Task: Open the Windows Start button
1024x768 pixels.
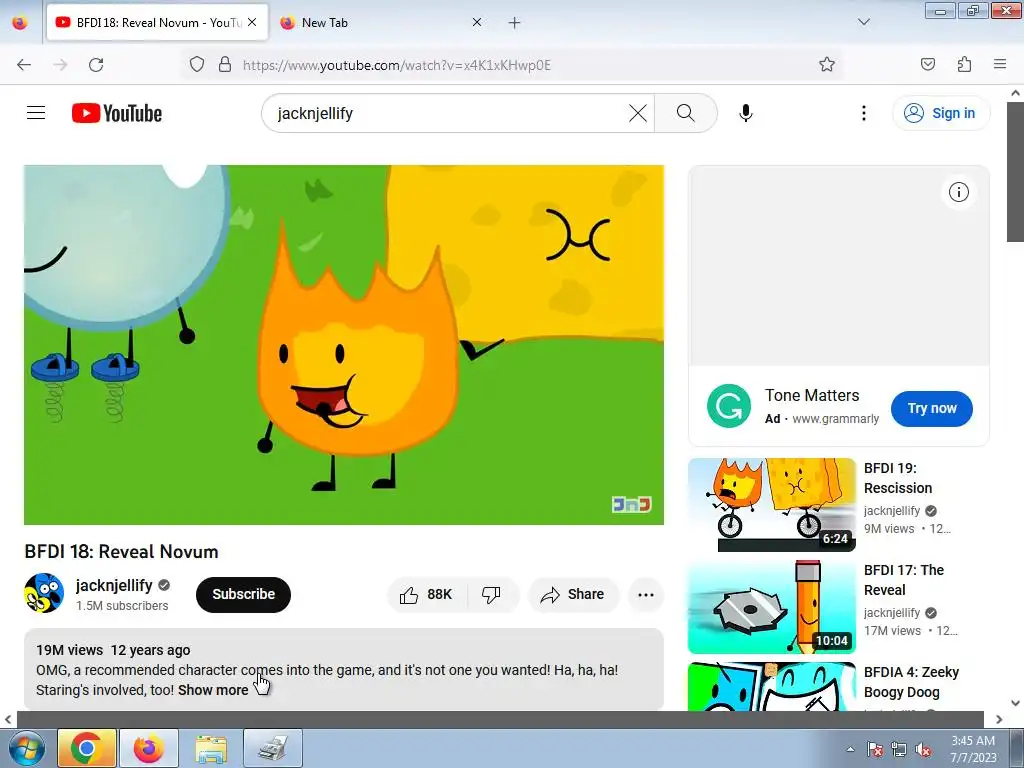Action: pyautogui.click(x=27, y=748)
